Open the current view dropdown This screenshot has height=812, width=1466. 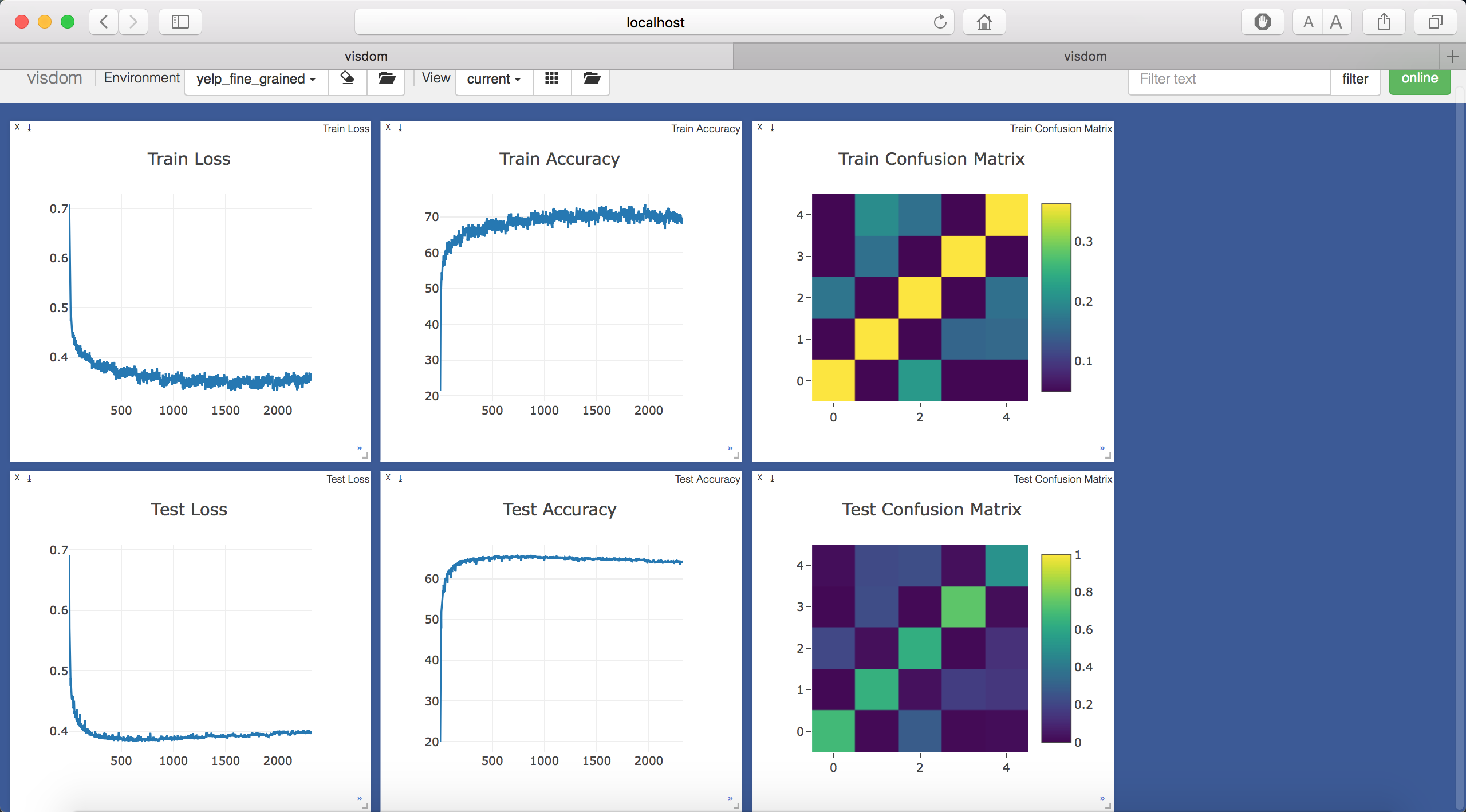point(494,79)
